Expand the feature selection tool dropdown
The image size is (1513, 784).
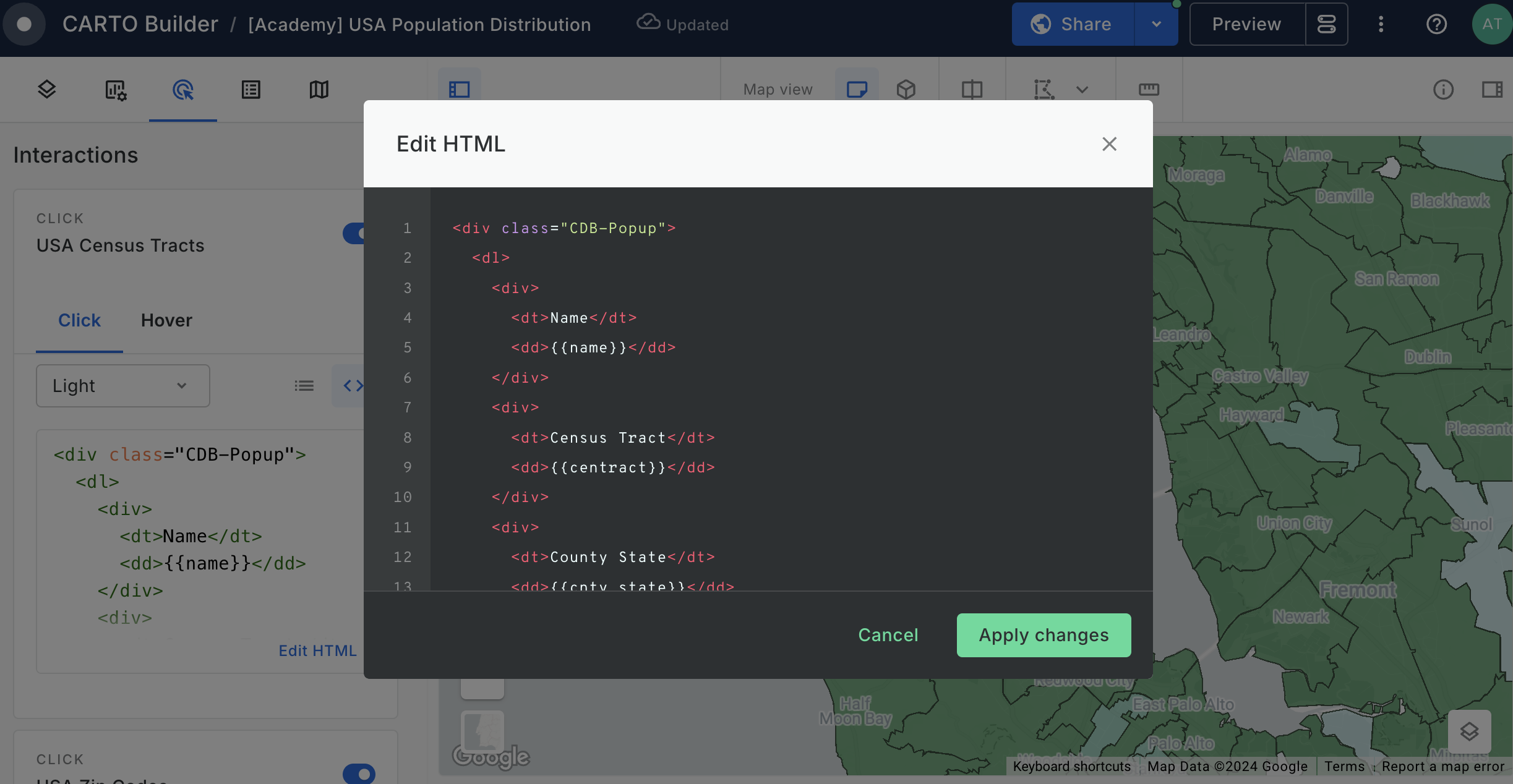(1082, 90)
